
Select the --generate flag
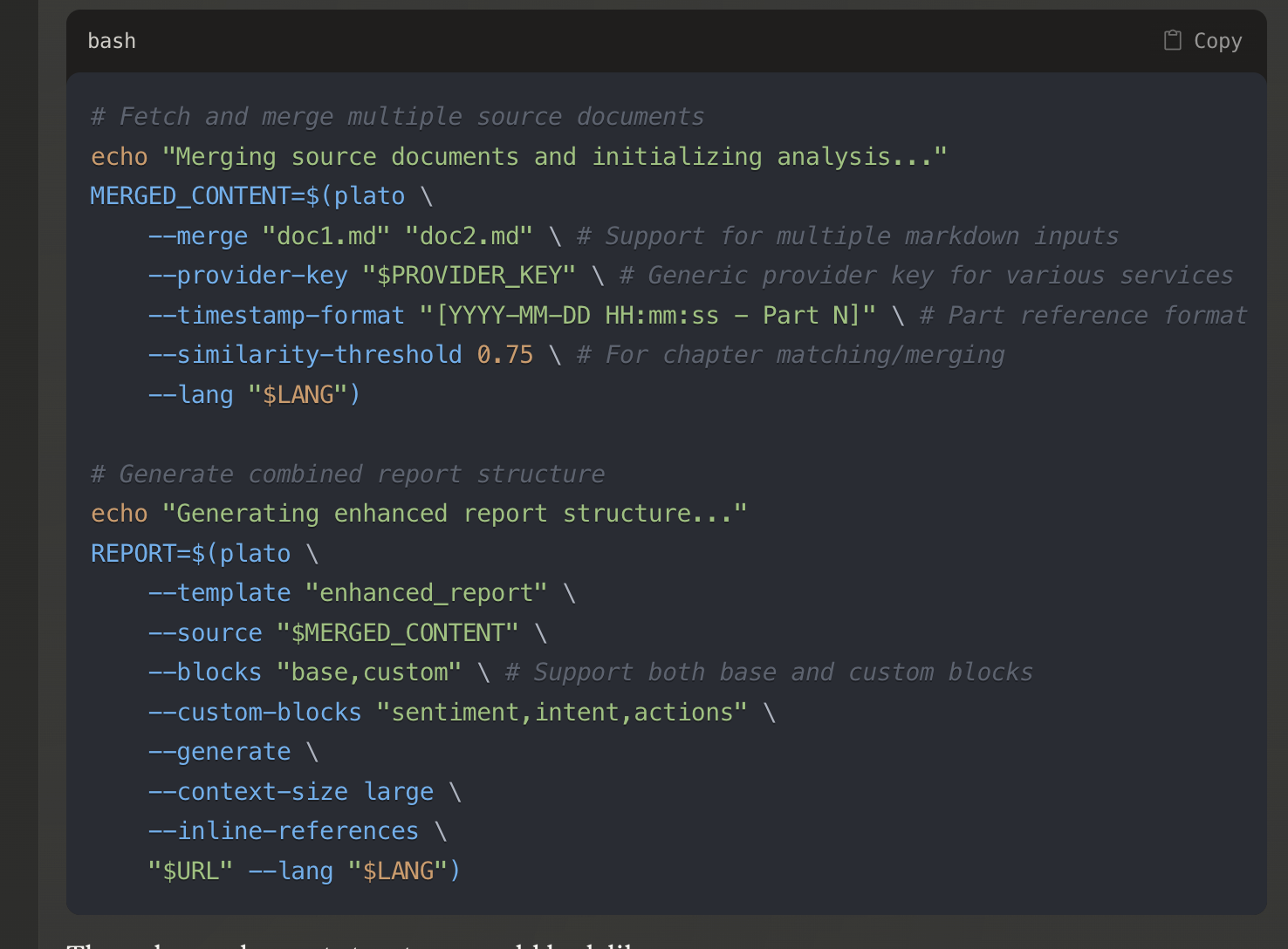(x=220, y=751)
